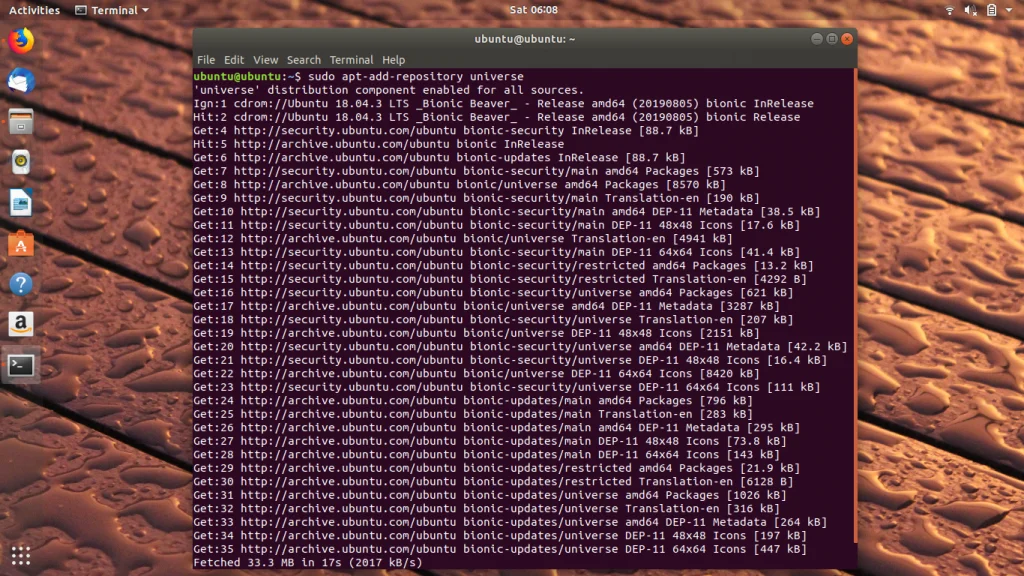Click the 'Get:4' bionic-security InRelease line
The height and width of the screenshot is (576, 1024).
point(445,131)
